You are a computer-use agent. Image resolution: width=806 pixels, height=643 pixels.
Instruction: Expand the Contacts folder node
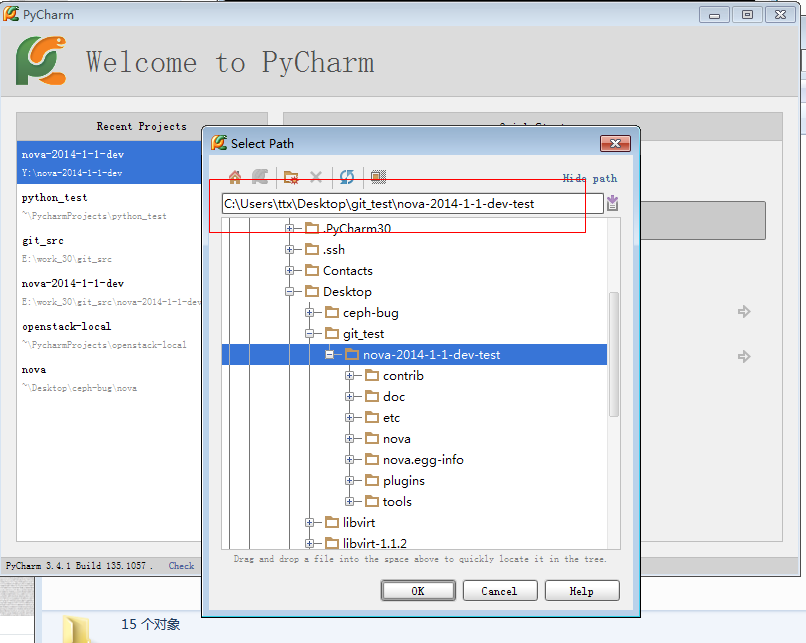click(x=289, y=270)
